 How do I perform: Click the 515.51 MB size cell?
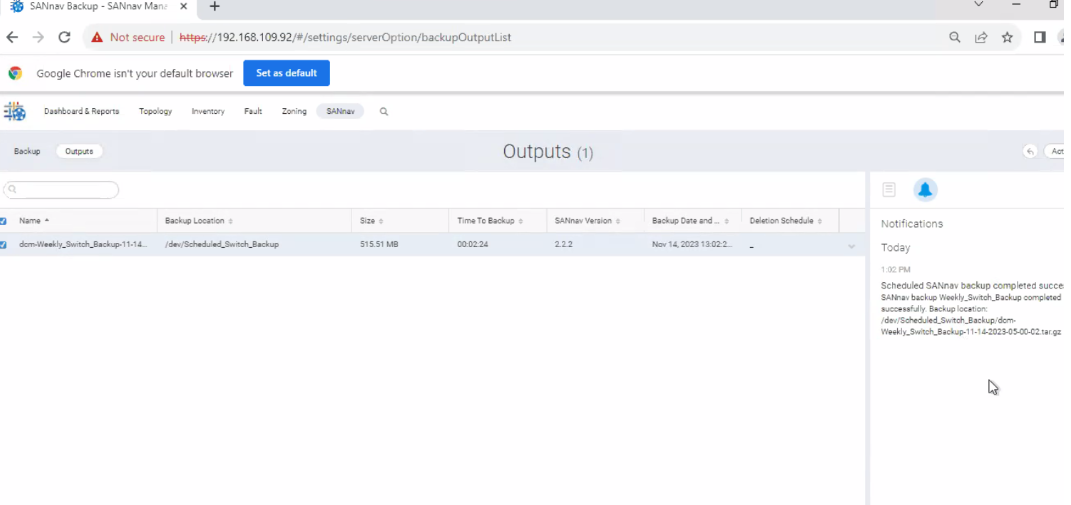[x=379, y=244]
